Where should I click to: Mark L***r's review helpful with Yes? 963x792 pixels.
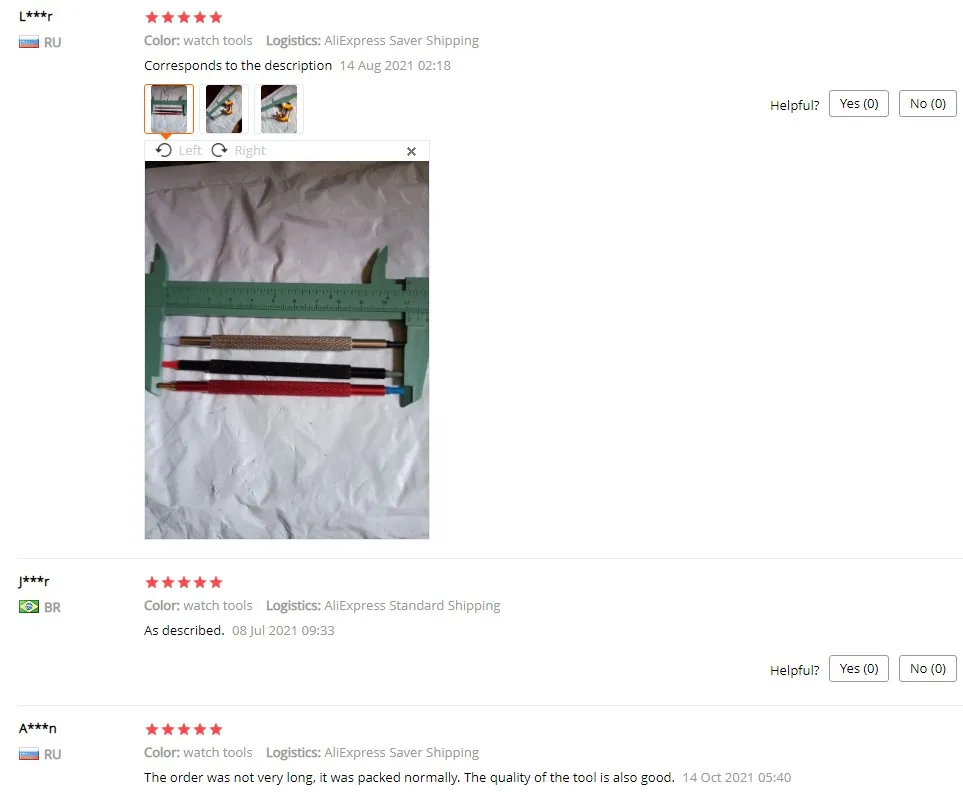[x=859, y=104]
